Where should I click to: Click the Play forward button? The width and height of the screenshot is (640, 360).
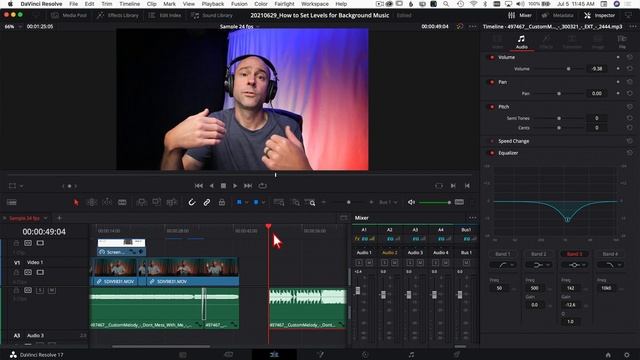(235, 186)
